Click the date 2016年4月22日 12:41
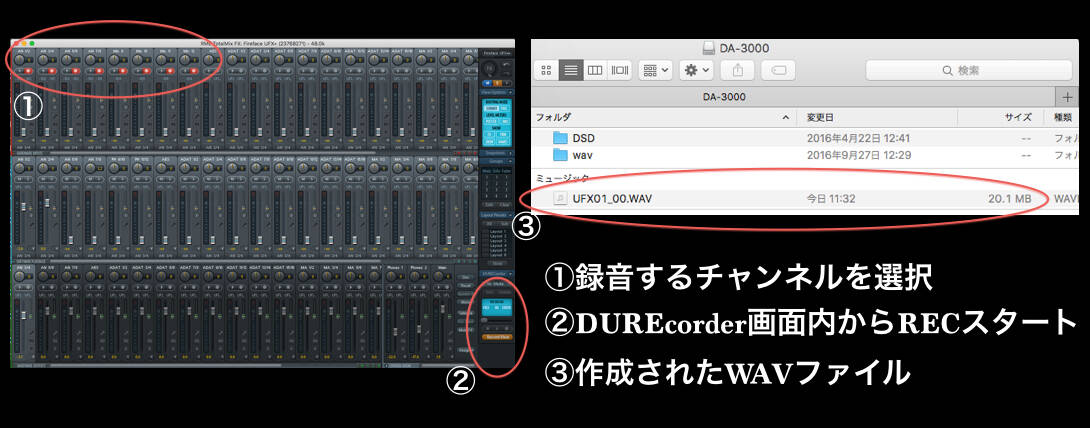The image size is (1090, 428). click(858, 138)
